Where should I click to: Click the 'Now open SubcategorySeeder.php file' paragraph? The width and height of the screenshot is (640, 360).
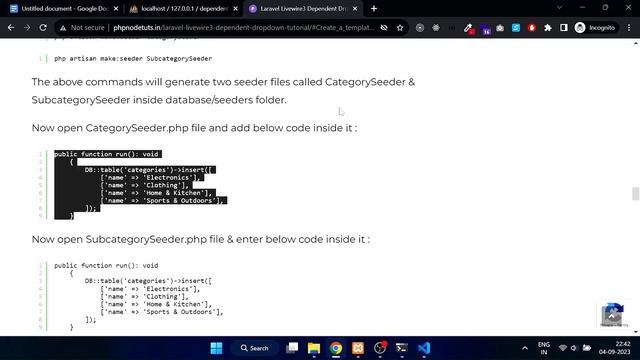coord(201,239)
